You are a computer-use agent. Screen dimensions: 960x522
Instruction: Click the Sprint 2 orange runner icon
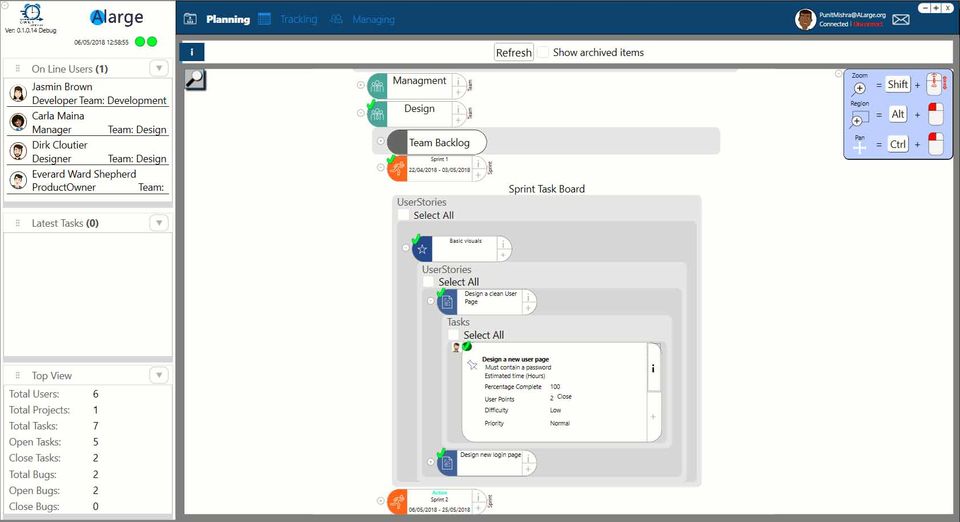tap(398, 502)
